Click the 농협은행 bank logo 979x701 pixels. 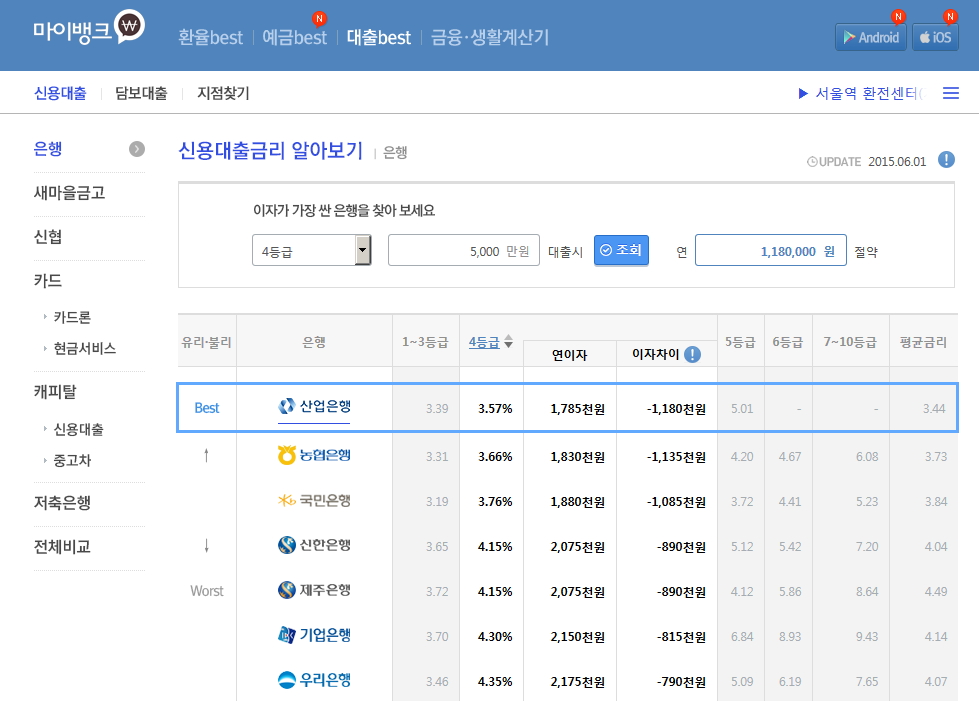314,455
